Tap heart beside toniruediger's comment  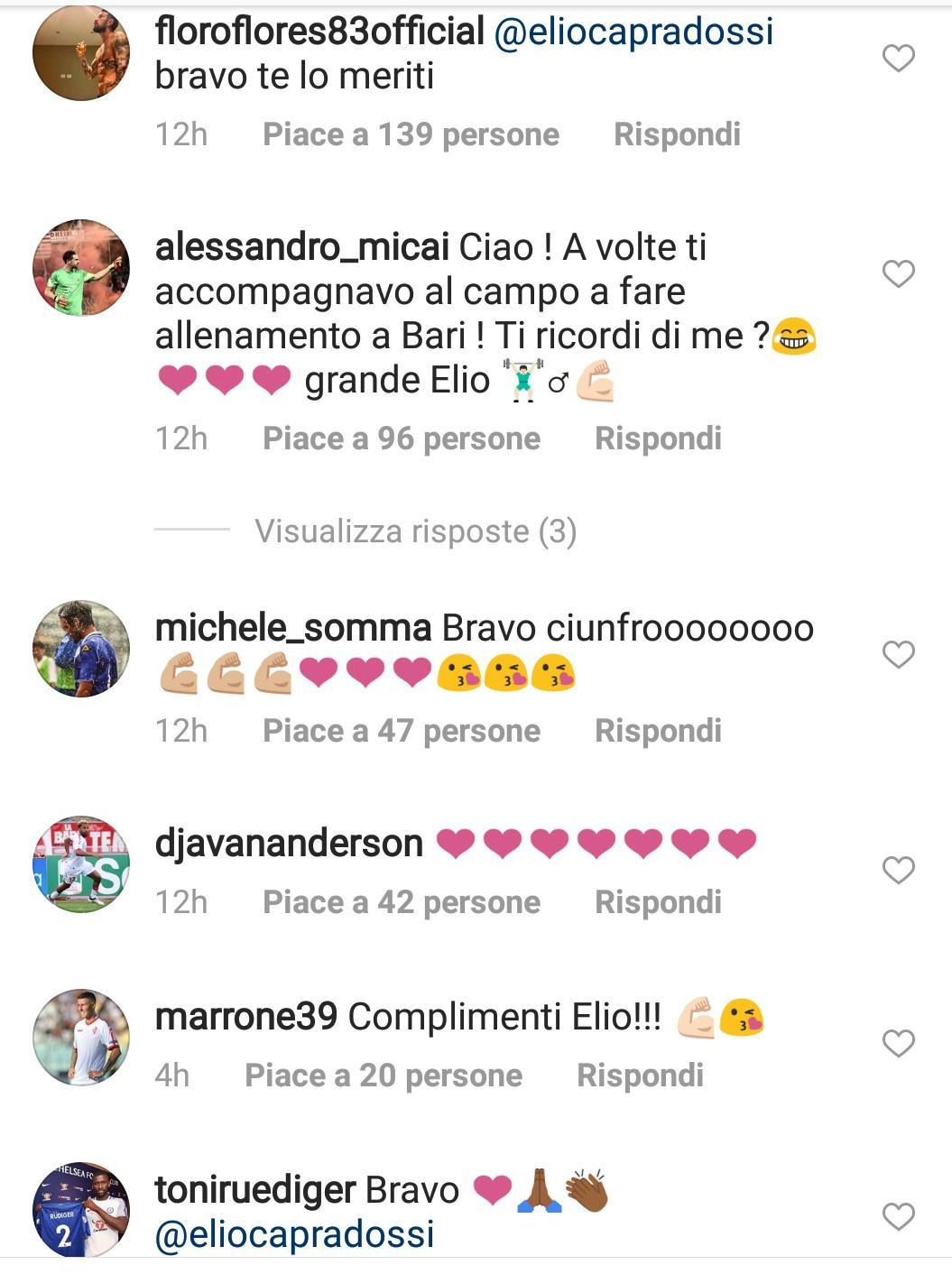click(x=898, y=1216)
